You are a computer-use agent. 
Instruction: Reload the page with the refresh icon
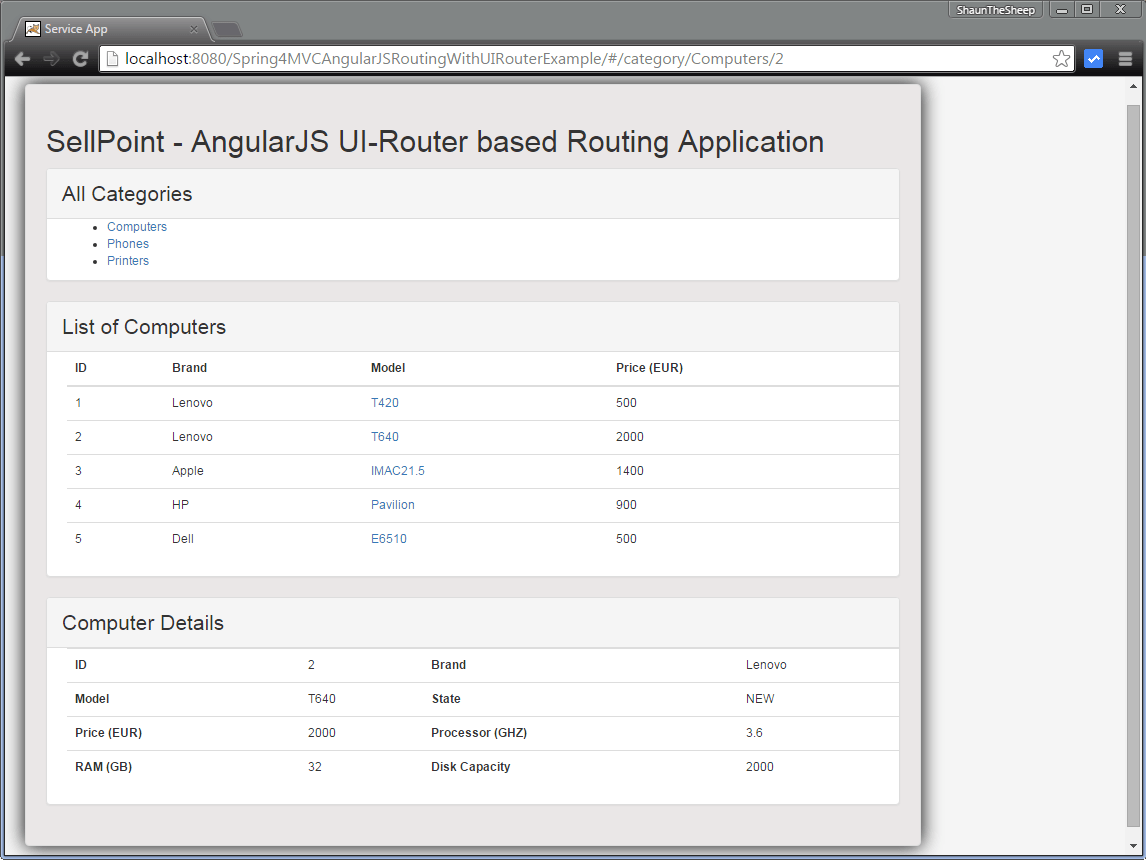(80, 58)
